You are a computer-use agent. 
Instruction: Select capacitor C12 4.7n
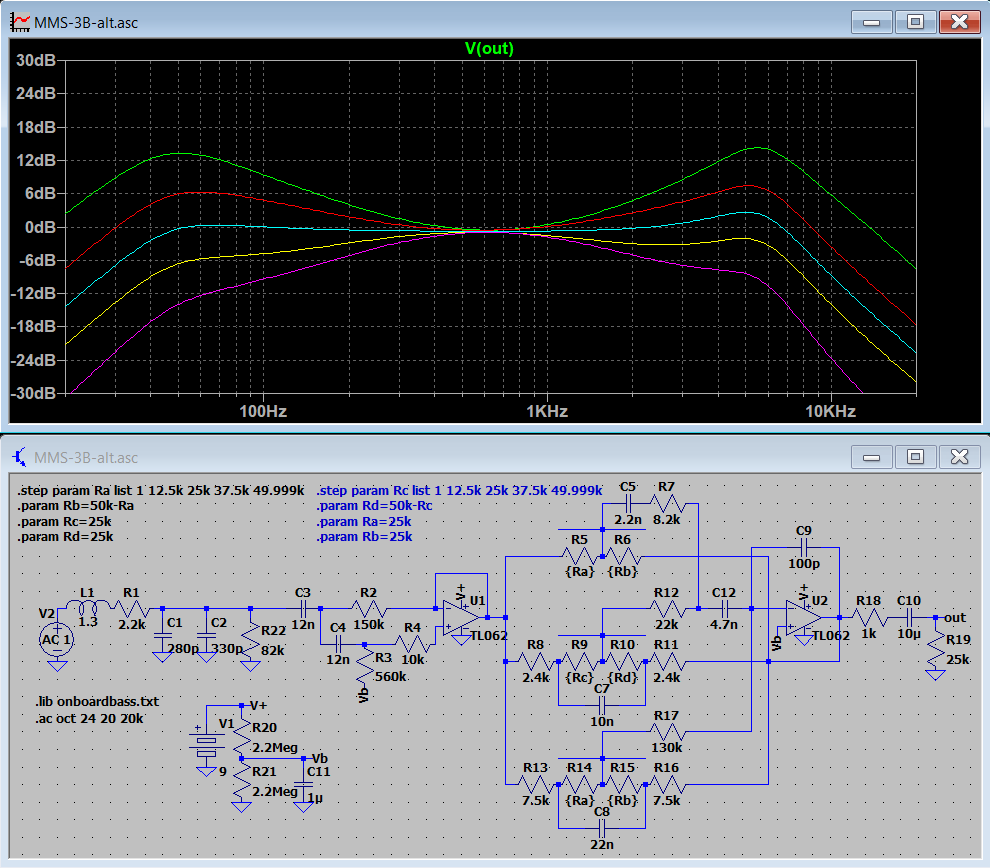click(724, 609)
